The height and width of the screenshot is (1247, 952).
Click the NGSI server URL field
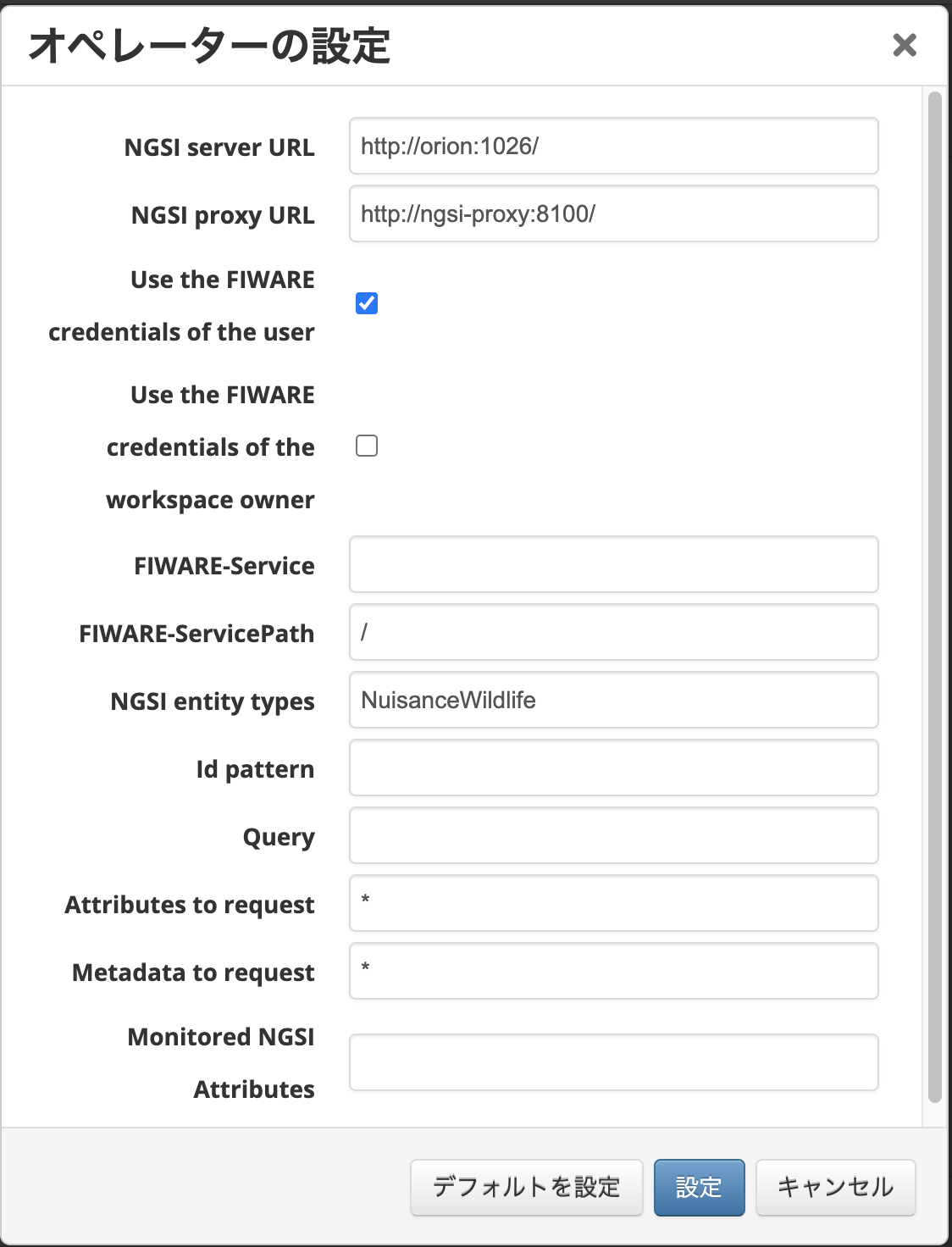pyautogui.click(x=612, y=146)
